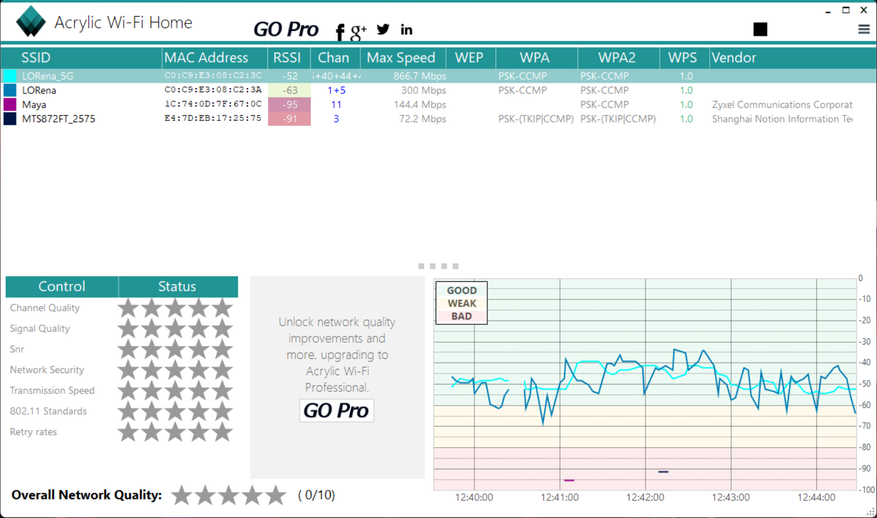
Task: Select the LORena_5G network row
Action: (x=438, y=76)
